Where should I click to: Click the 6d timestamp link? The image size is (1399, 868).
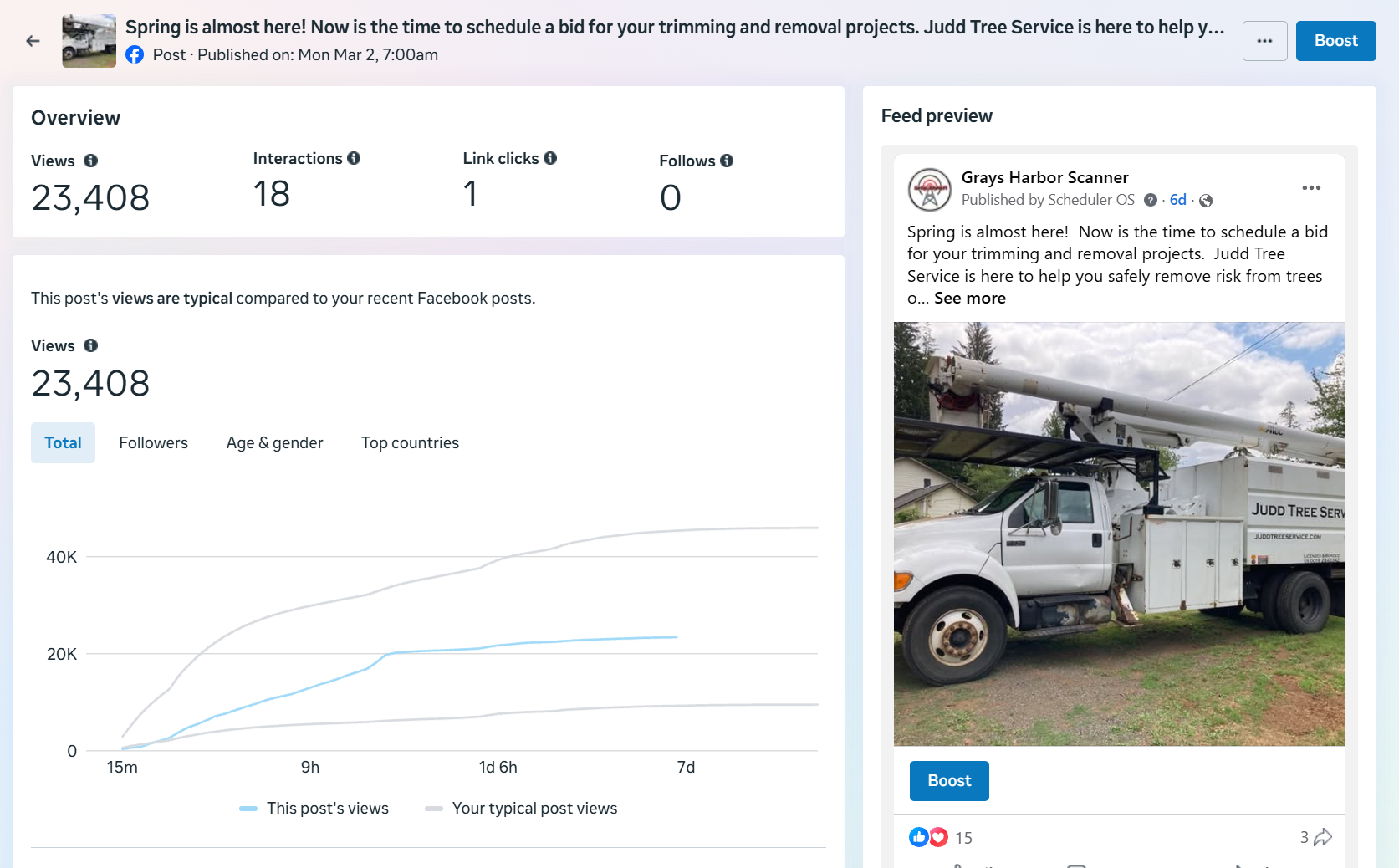point(1177,200)
